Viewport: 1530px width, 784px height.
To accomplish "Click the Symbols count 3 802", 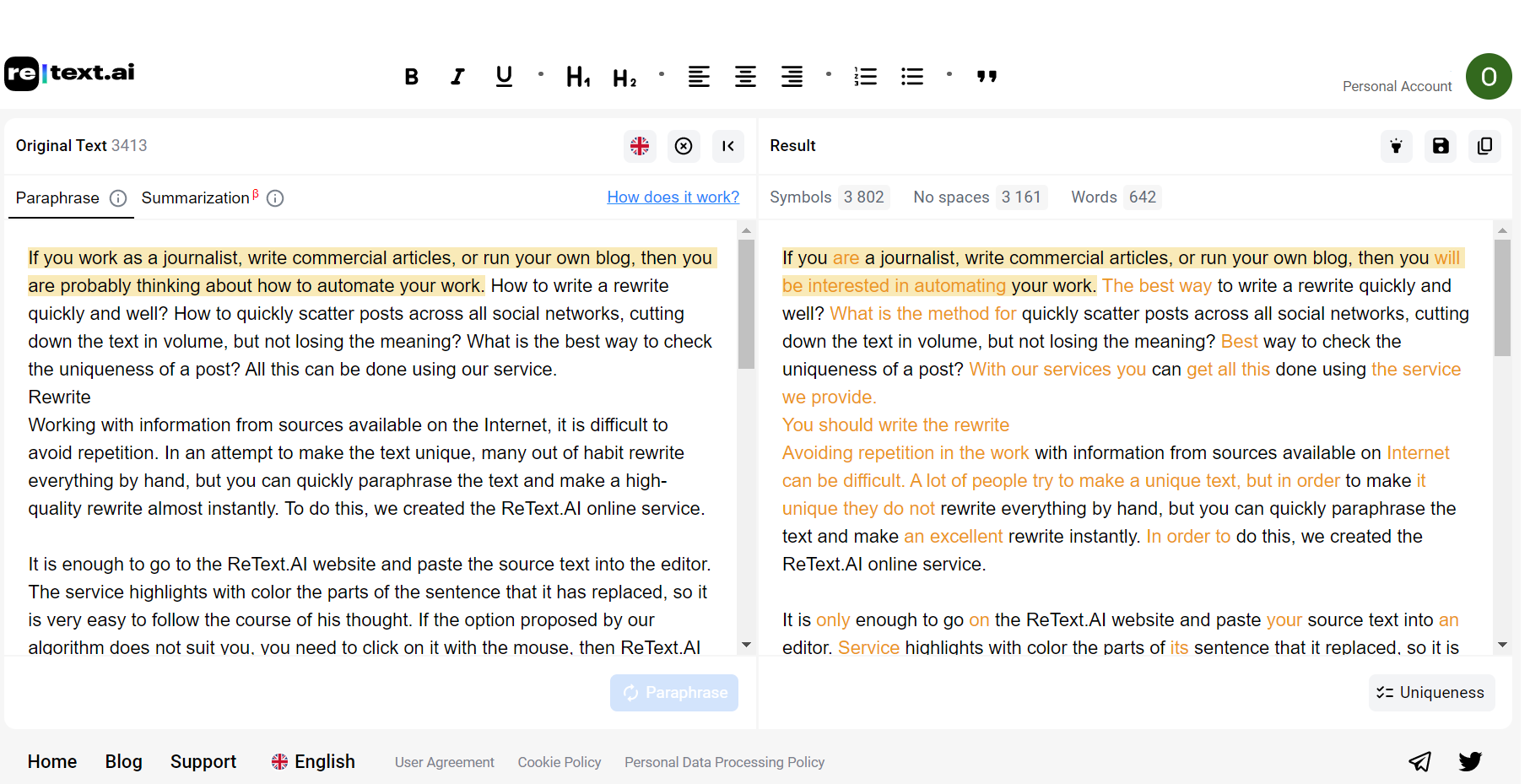I will (863, 197).
